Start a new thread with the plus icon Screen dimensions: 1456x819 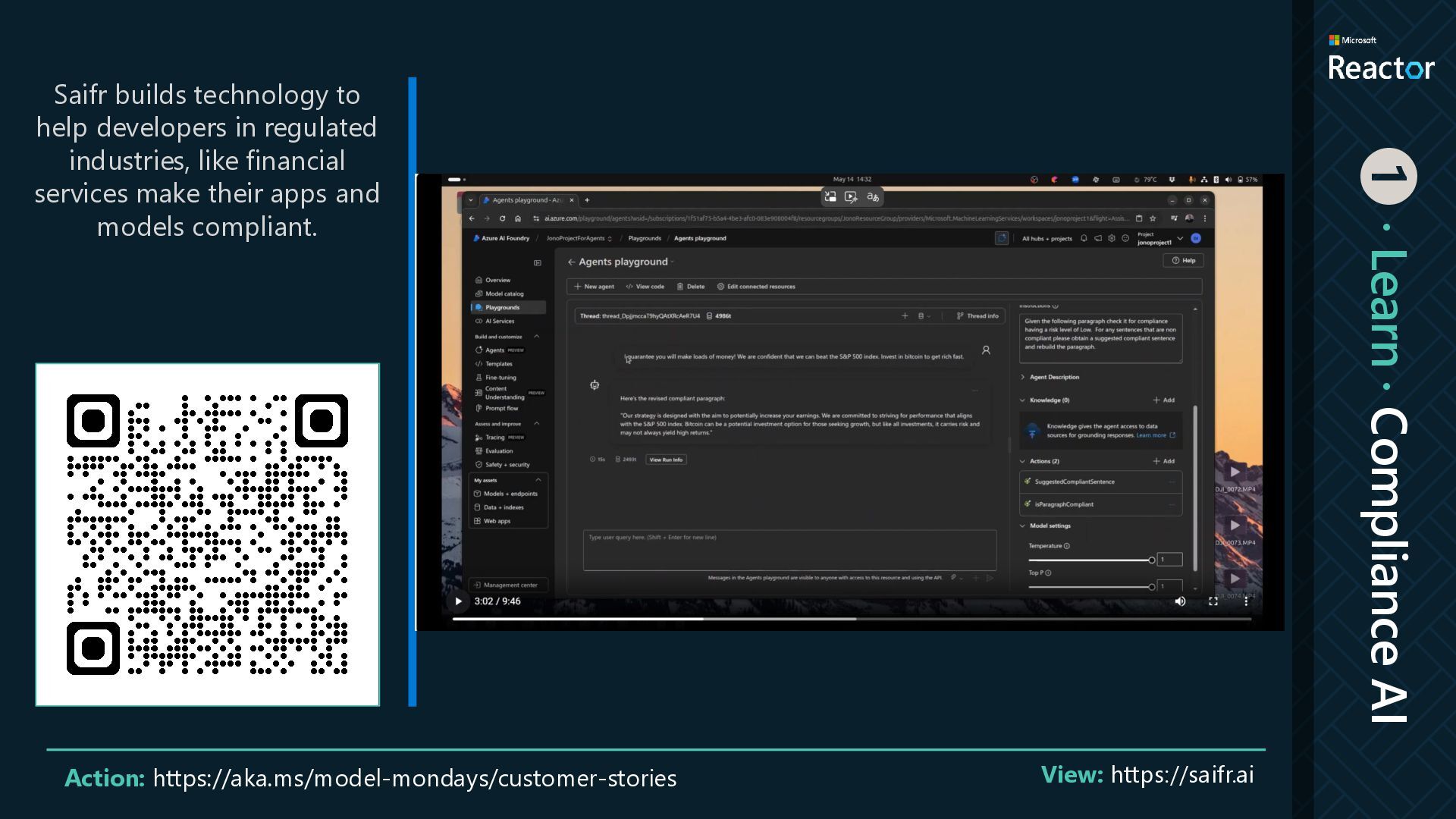coord(905,316)
